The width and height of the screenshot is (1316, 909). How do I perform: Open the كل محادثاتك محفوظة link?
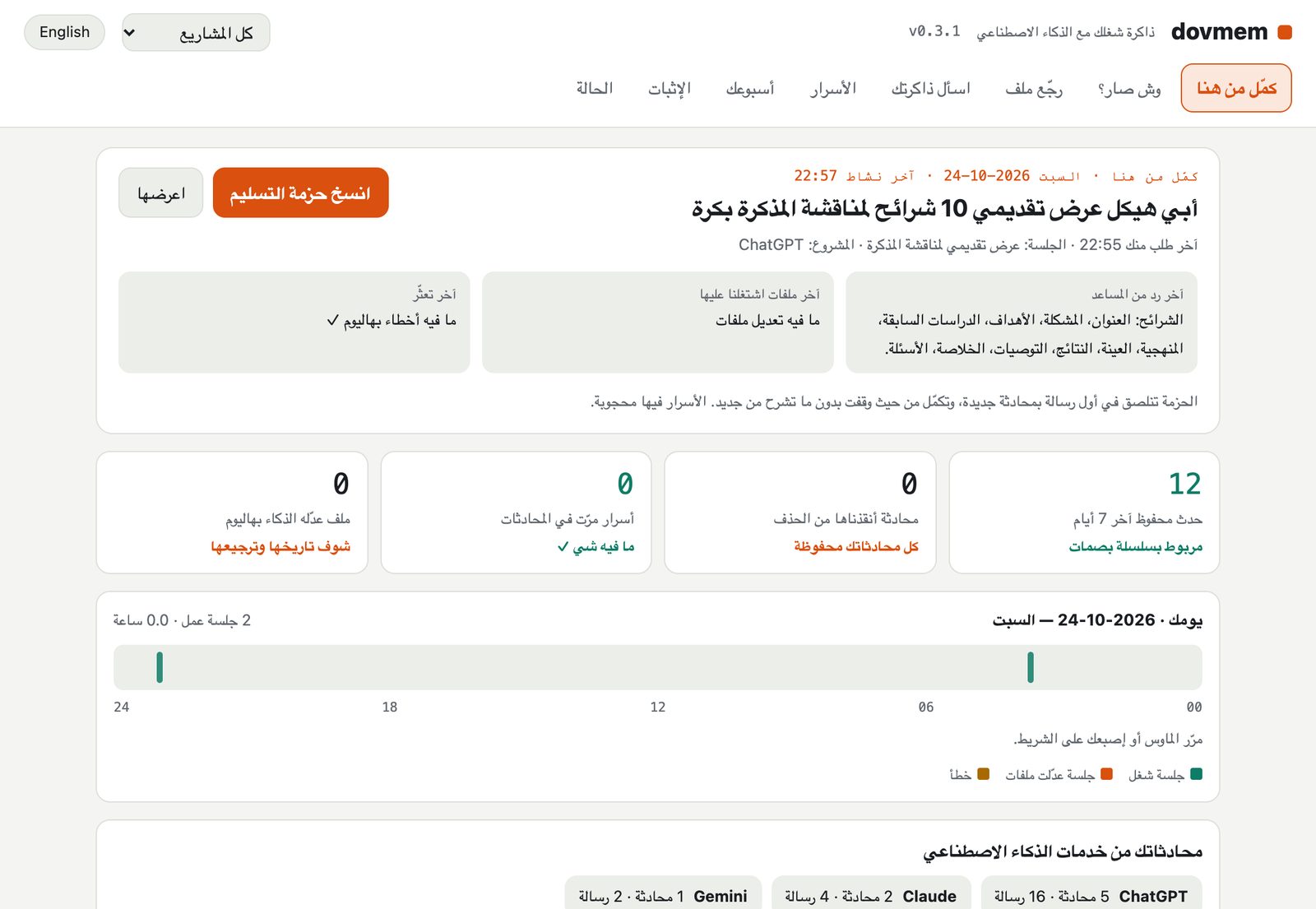pos(856,546)
